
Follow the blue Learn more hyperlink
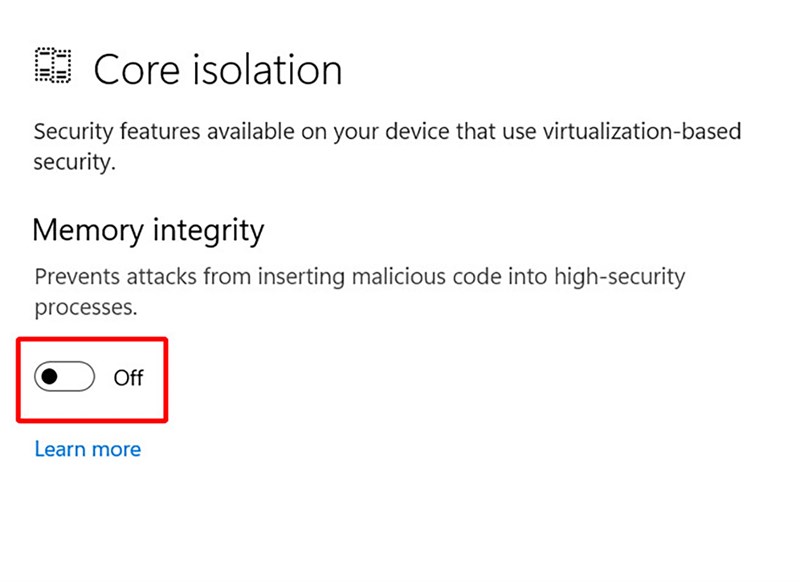[87, 449]
